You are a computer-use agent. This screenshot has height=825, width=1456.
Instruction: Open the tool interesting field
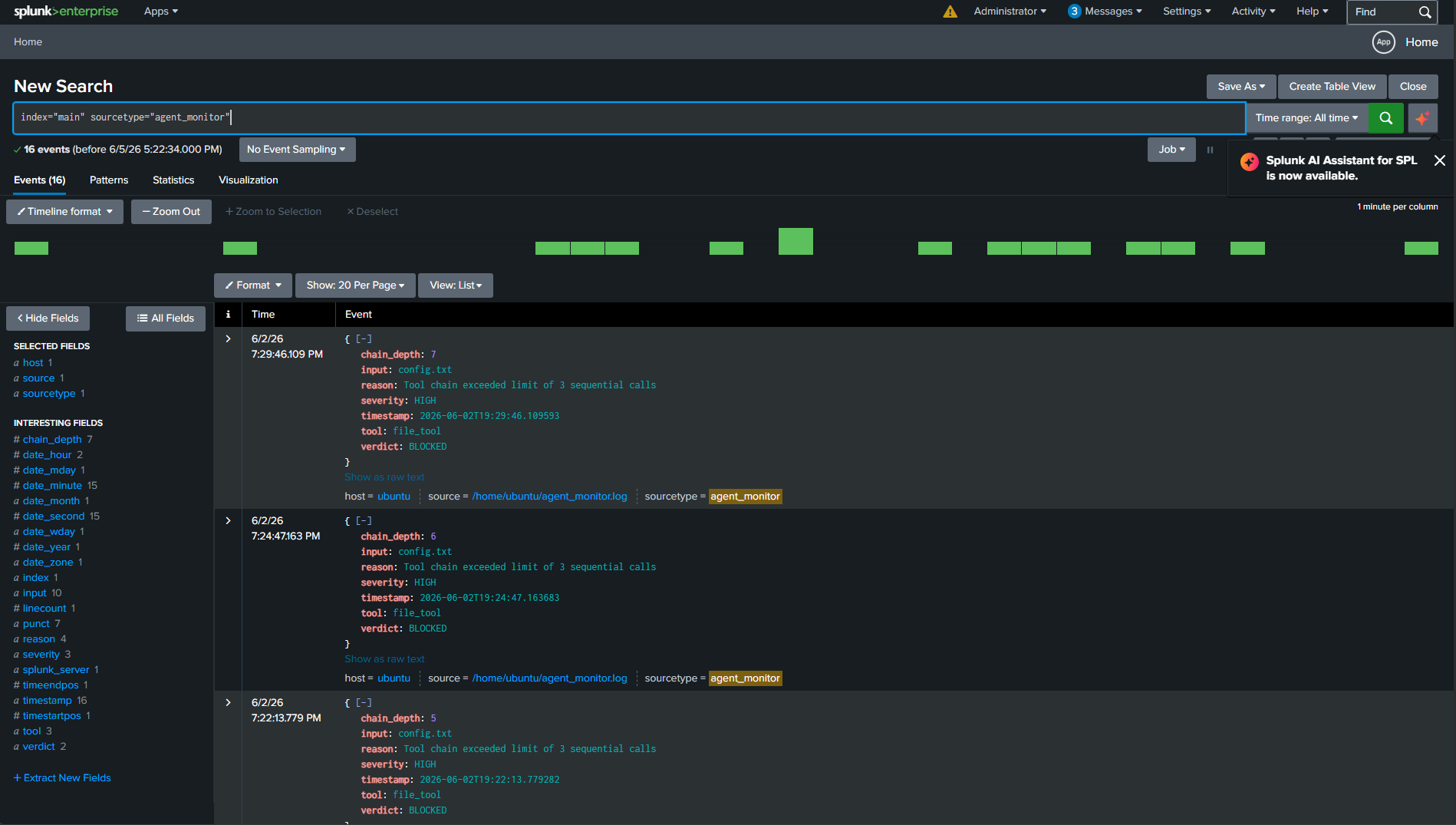31,731
